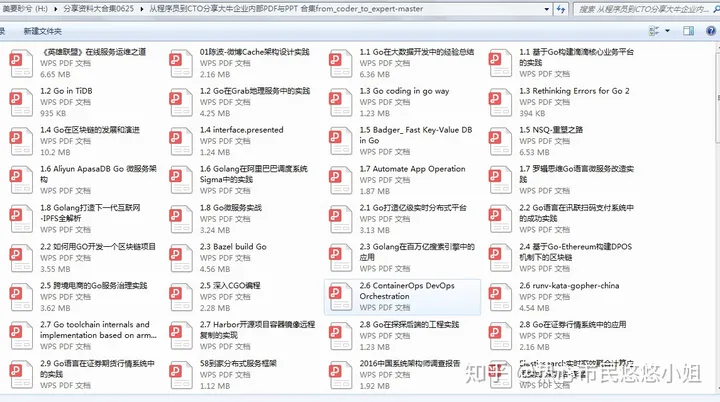Click icon of 2.6 runv-kata-gopher-china
The image size is (720, 402).
(501, 297)
